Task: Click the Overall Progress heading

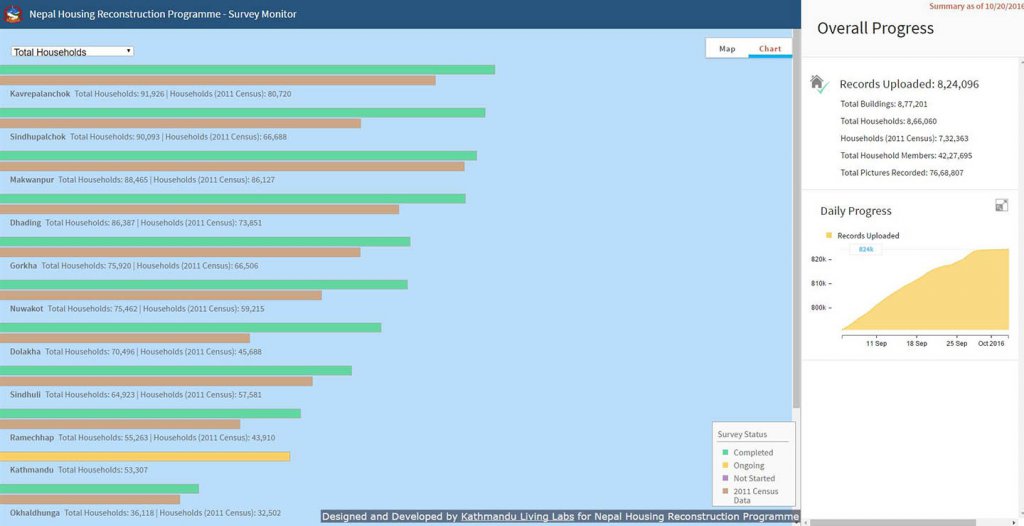Action: [876, 29]
